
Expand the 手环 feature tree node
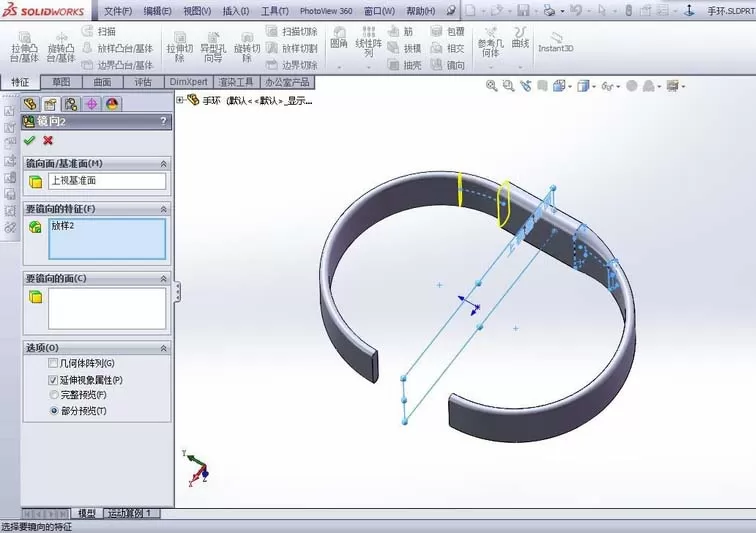click(180, 100)
